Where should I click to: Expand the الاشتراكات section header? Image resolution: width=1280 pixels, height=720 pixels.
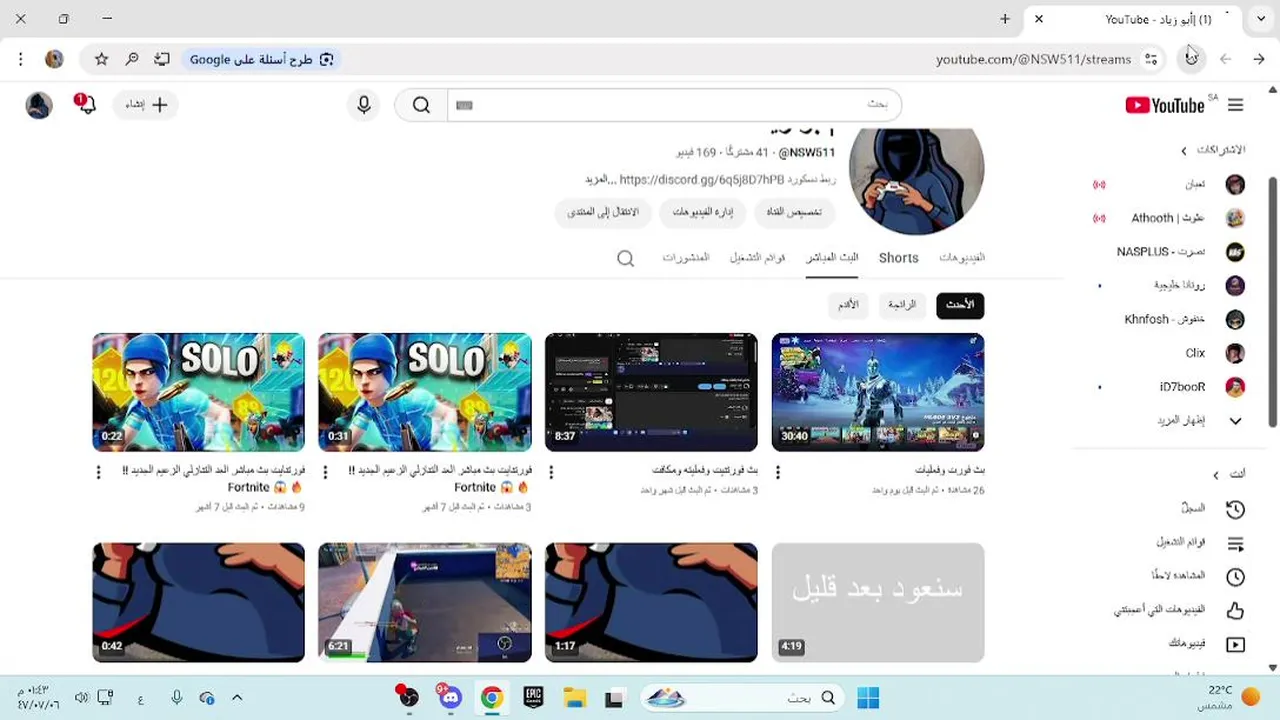pos(1213,150)
